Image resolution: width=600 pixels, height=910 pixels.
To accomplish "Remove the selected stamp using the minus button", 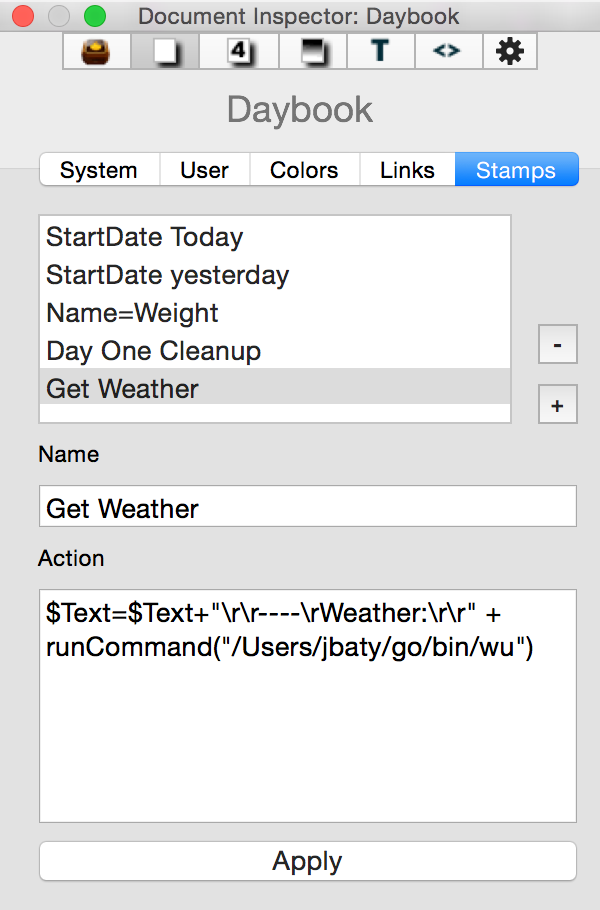I will [558, 344].
